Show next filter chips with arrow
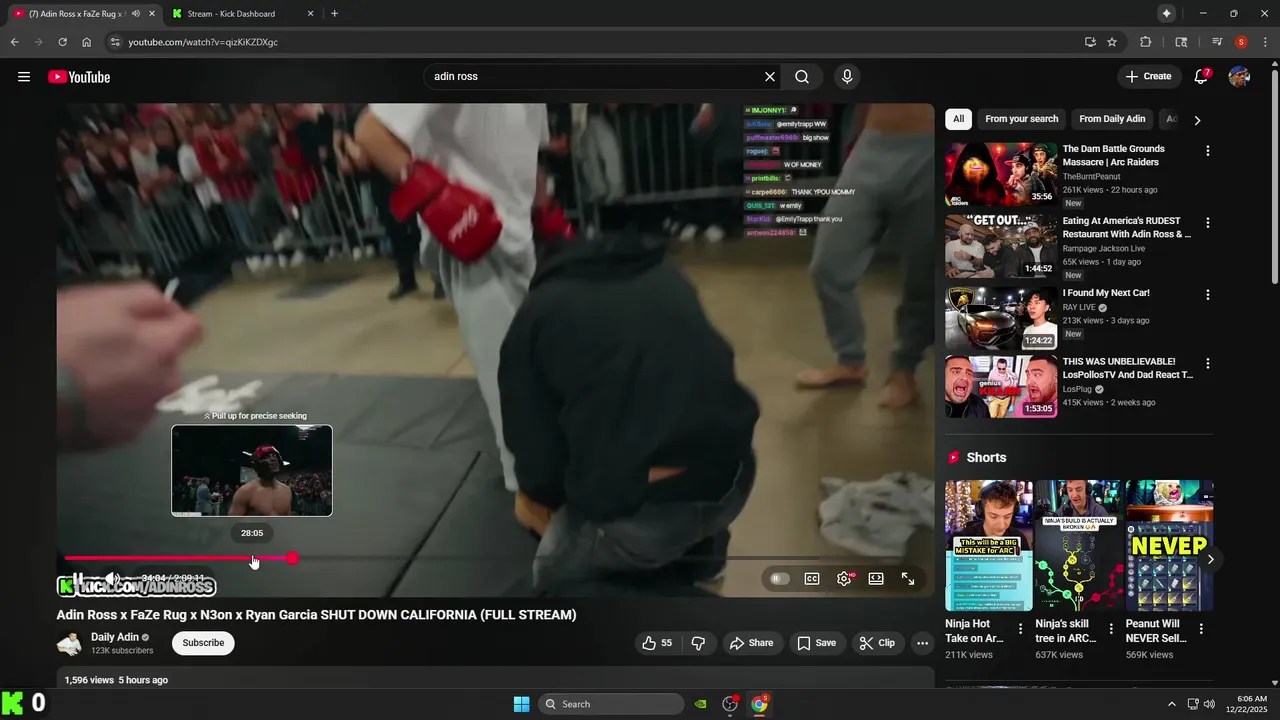1280x720 pixels. tap(1197, 120)
